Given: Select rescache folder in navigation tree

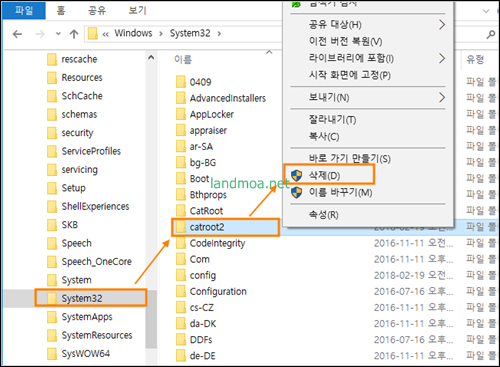Looking at the screenshot, I should click(79, 59).
